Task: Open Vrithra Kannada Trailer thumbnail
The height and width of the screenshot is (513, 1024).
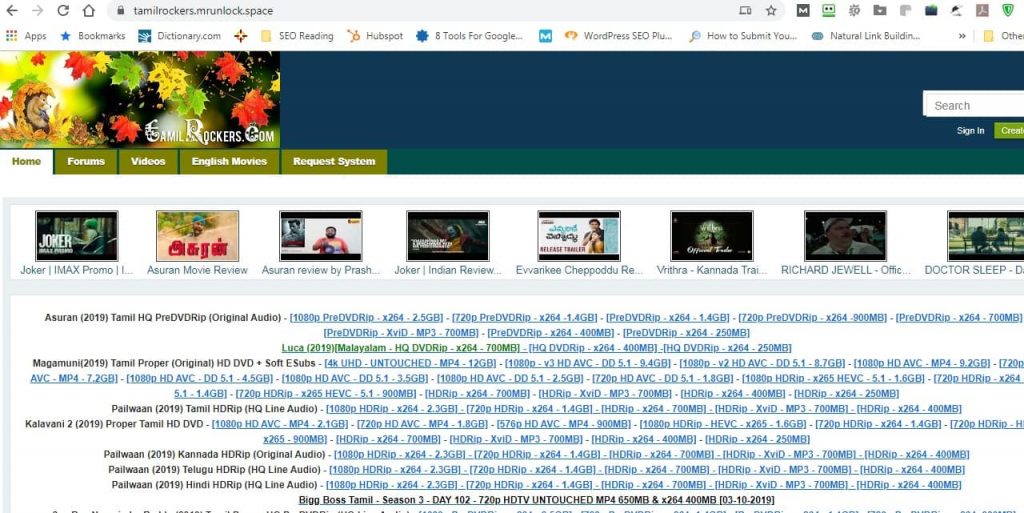Action: coord(712,236)
